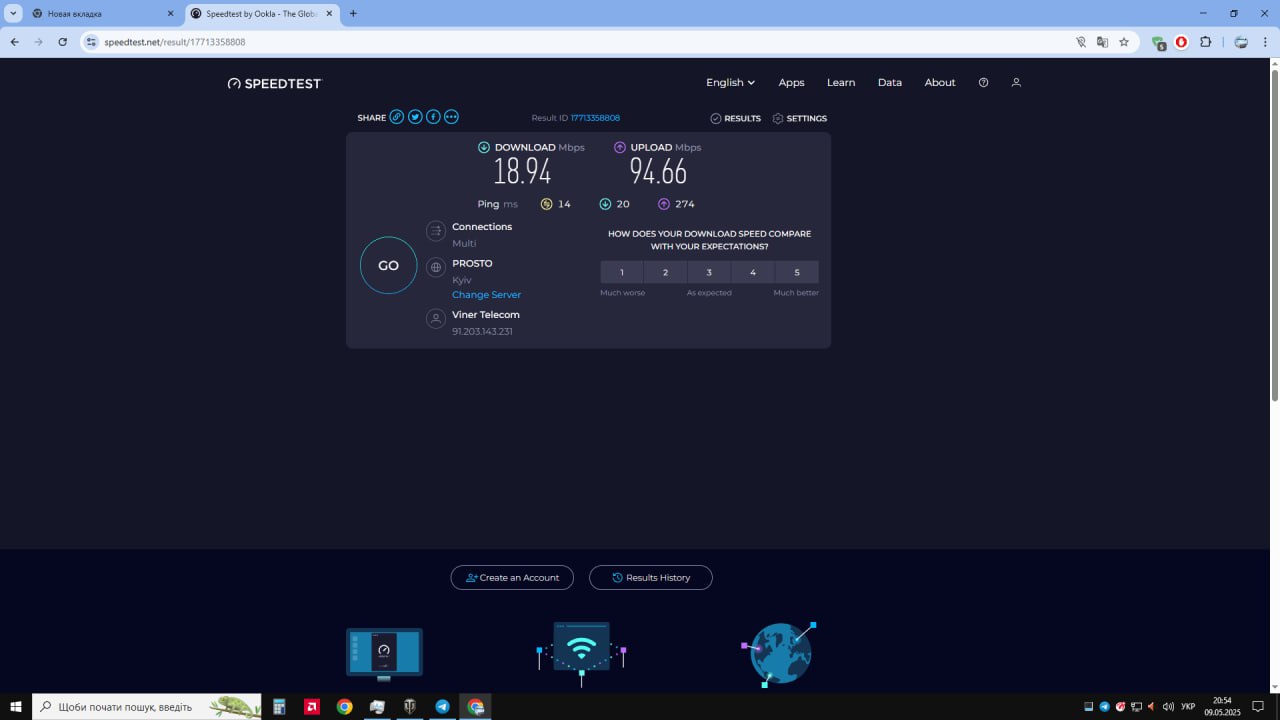The width and height of the screenshot is (1280, 720).
Task: Click the Wi-Fi network illustration icon
Action: click(x=581, y=653)
